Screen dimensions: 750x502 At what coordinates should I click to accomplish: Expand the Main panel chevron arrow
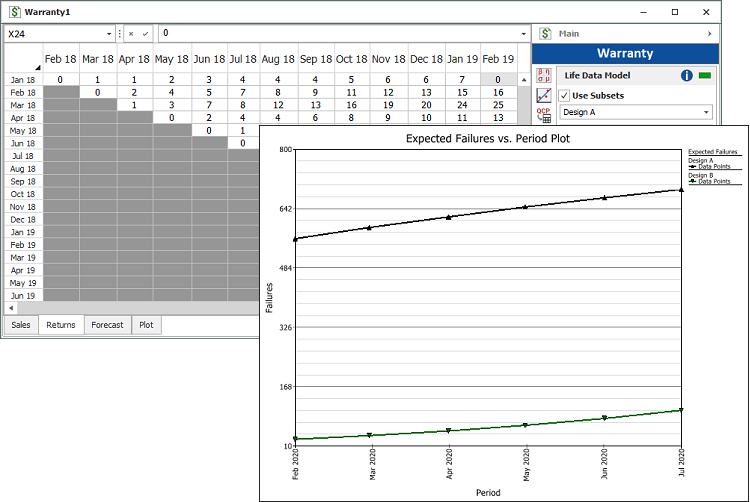tap(710, 34)
